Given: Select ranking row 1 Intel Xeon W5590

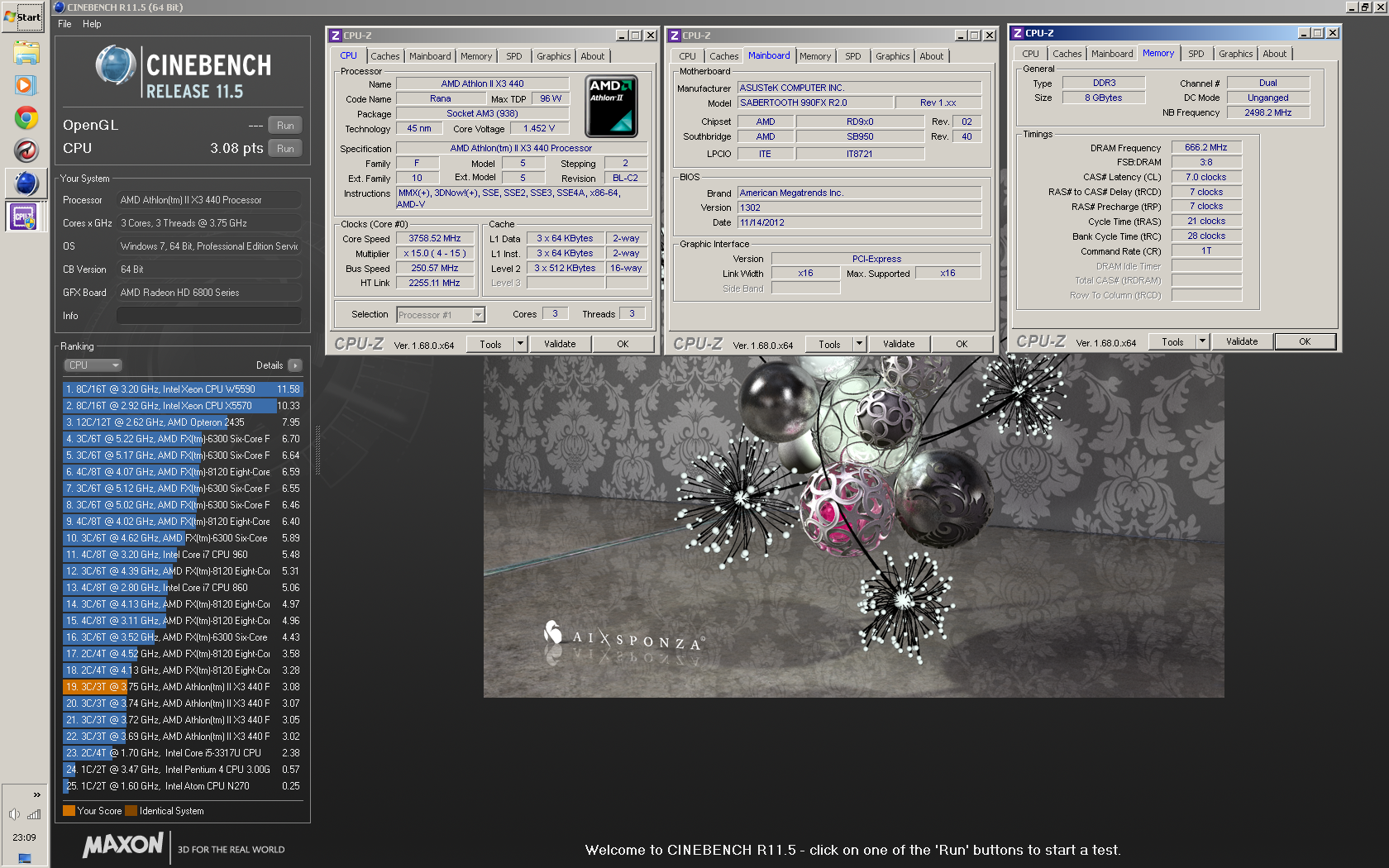Looking at the screenshot, I should click(x=183, y=389).
